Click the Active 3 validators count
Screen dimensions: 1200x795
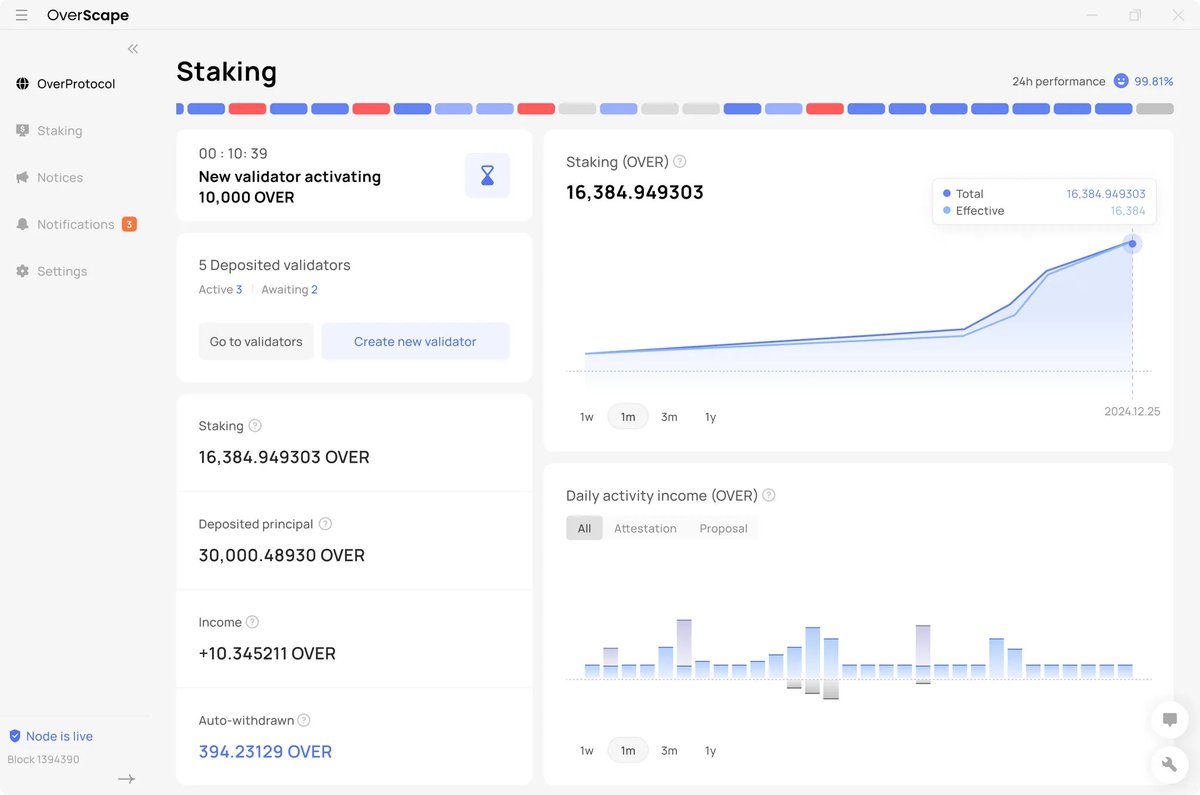(x=220, y=290)
